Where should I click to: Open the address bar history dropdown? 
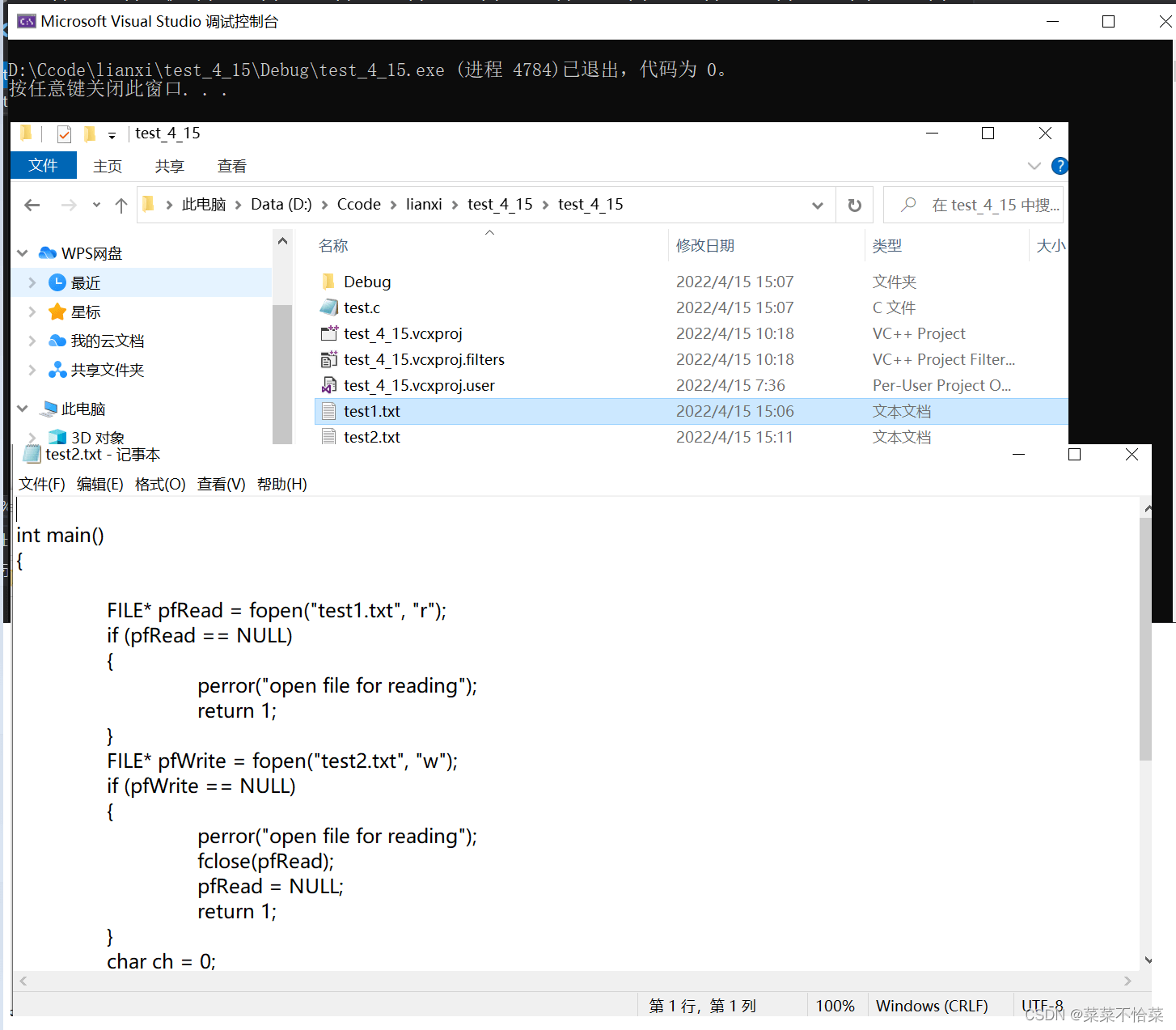818,206
